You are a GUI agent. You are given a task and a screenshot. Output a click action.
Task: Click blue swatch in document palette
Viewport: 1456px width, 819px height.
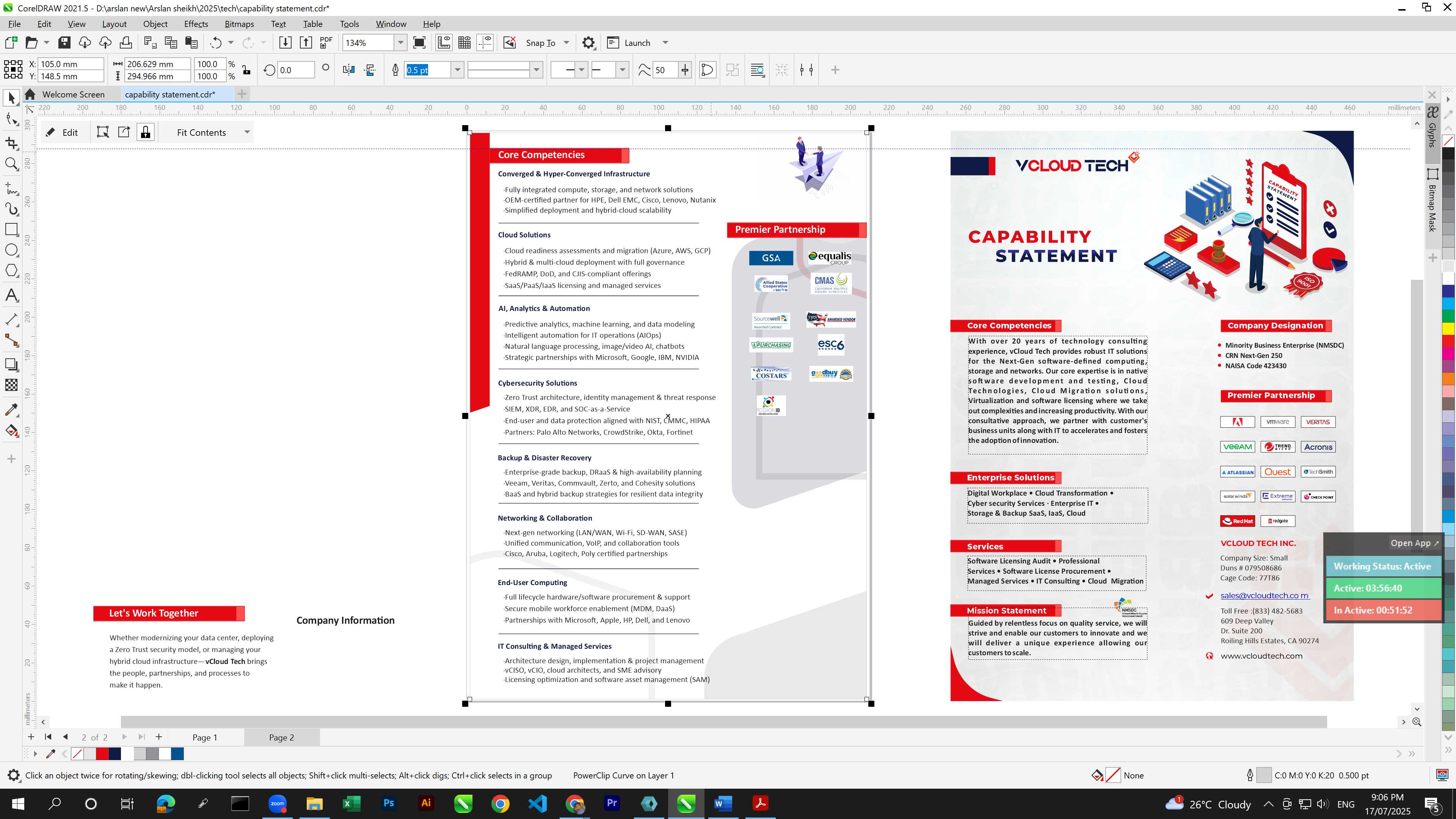tap(177, 753)
